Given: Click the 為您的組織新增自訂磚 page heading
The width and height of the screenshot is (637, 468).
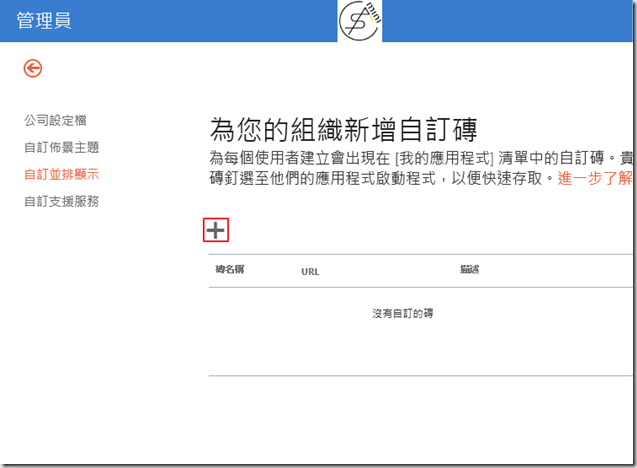Looking at the screenshot, I should click(x=343, y=129).
